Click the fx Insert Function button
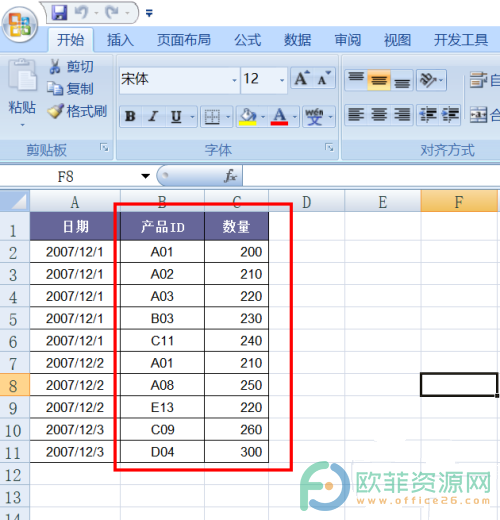This screenshot has height=520, width=500. (231, 176)
